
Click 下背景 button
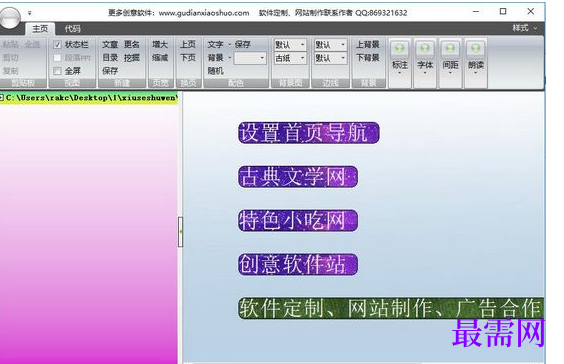(x=368, y=58)
